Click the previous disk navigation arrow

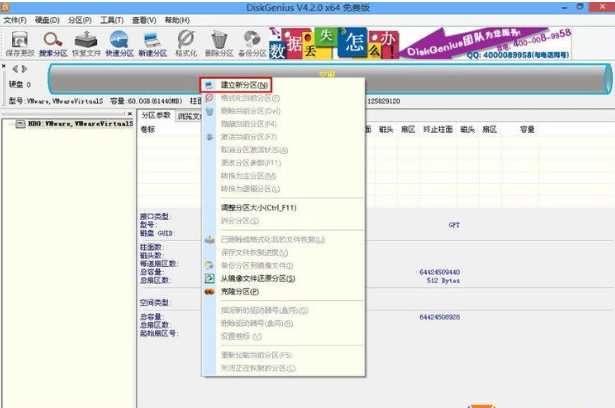[x=15, y=69]
